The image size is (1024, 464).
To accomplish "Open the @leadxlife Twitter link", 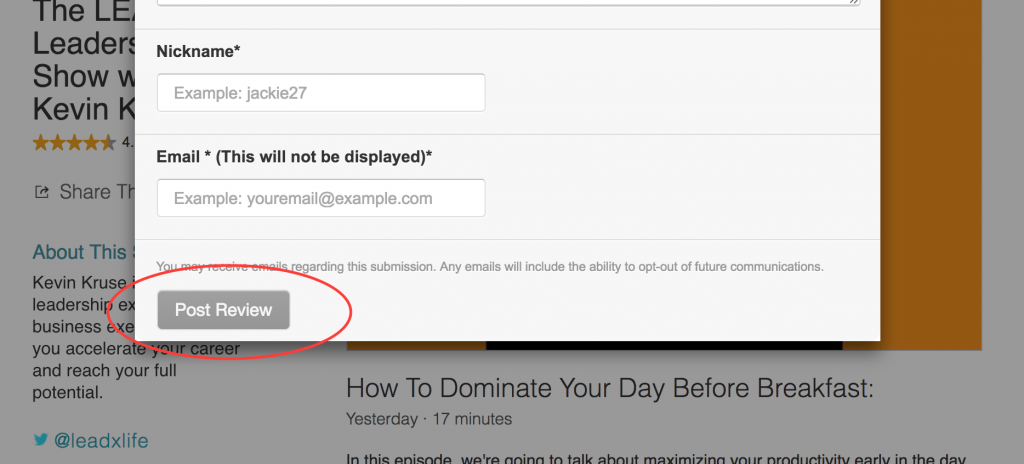I will point(101,440).
